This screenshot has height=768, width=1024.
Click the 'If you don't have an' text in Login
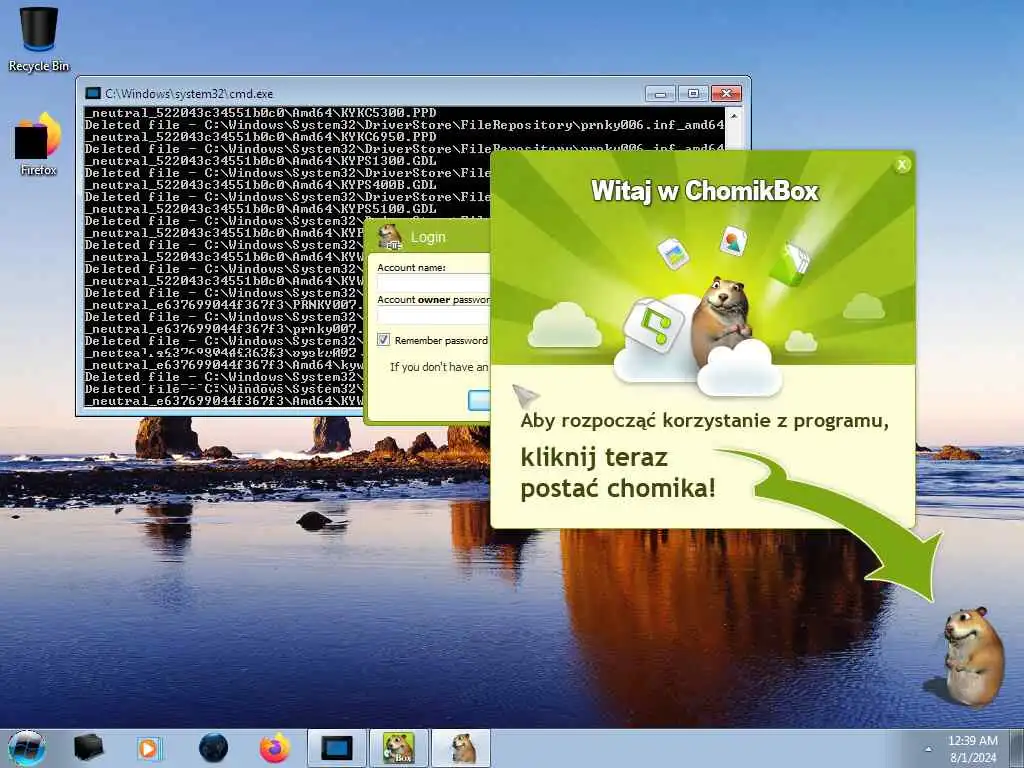[439, 367]
